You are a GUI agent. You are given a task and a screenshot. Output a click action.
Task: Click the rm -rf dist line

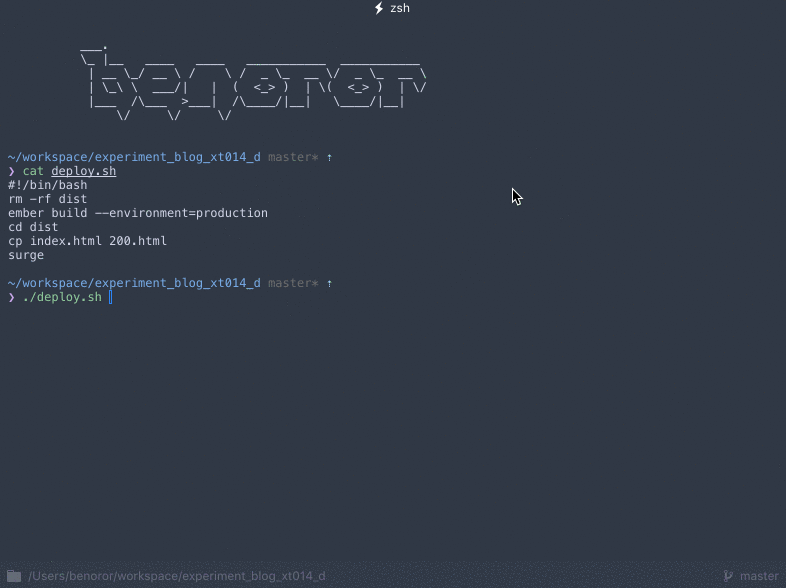coord(48,199)
